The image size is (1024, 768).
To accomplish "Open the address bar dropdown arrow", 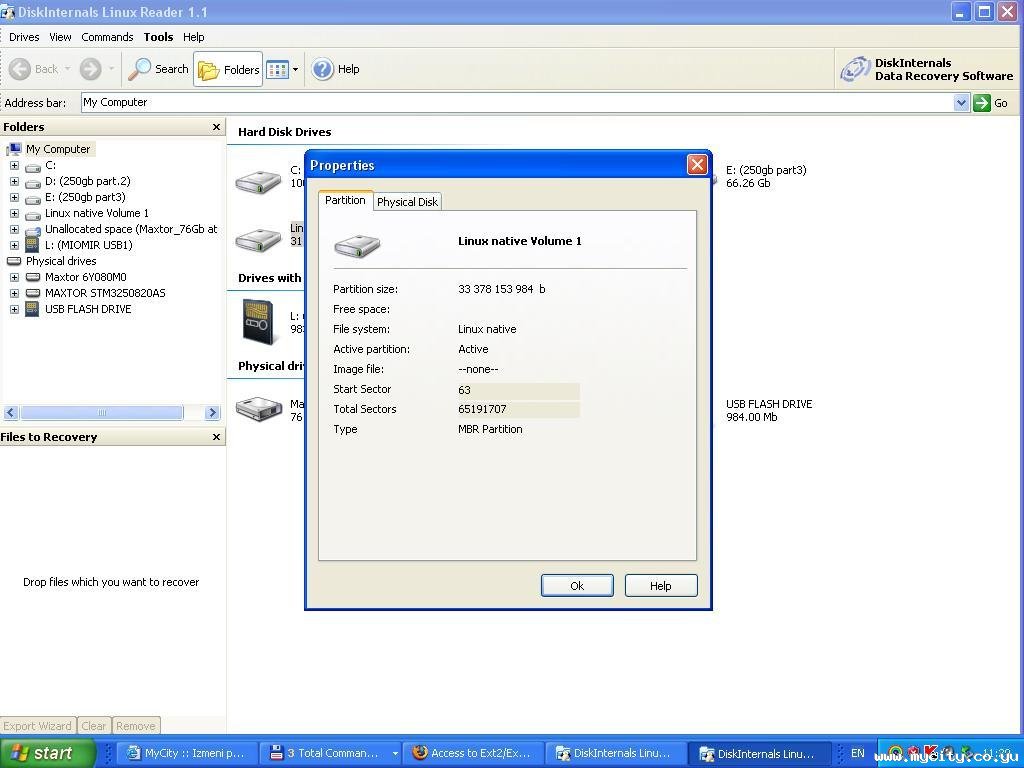I will [961, 103].
